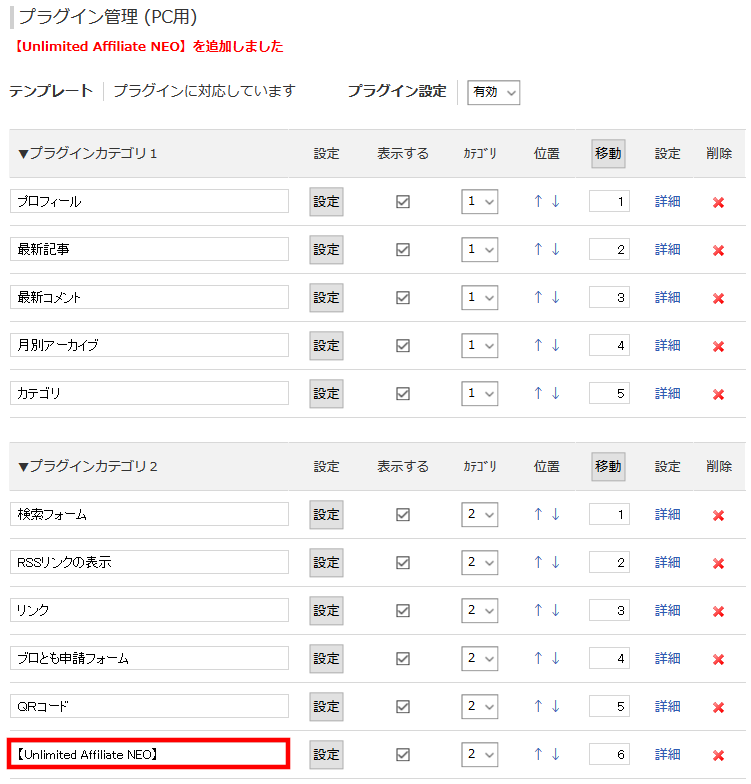Toggle display checkbox for 検索フォーム
Image resolution: width=751 pixels, height=784 pixels.
(403, 514)
